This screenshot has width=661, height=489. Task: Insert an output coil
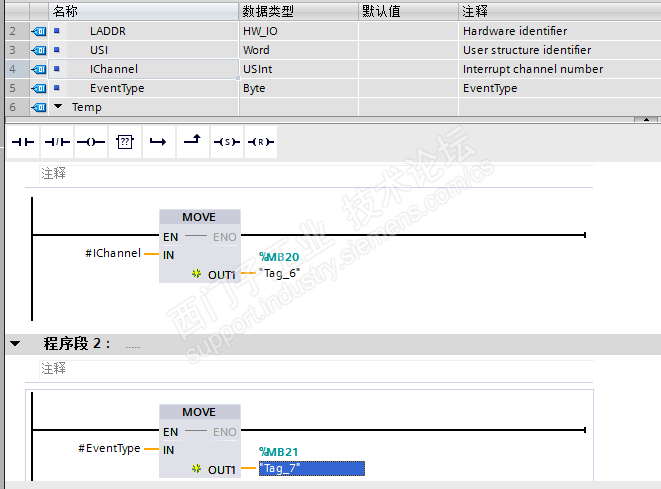(91, 142)
